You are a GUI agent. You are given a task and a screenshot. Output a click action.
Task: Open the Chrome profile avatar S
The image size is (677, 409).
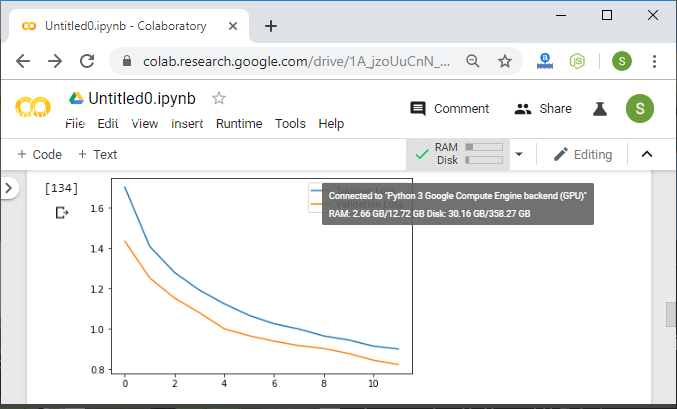[622, 61]
